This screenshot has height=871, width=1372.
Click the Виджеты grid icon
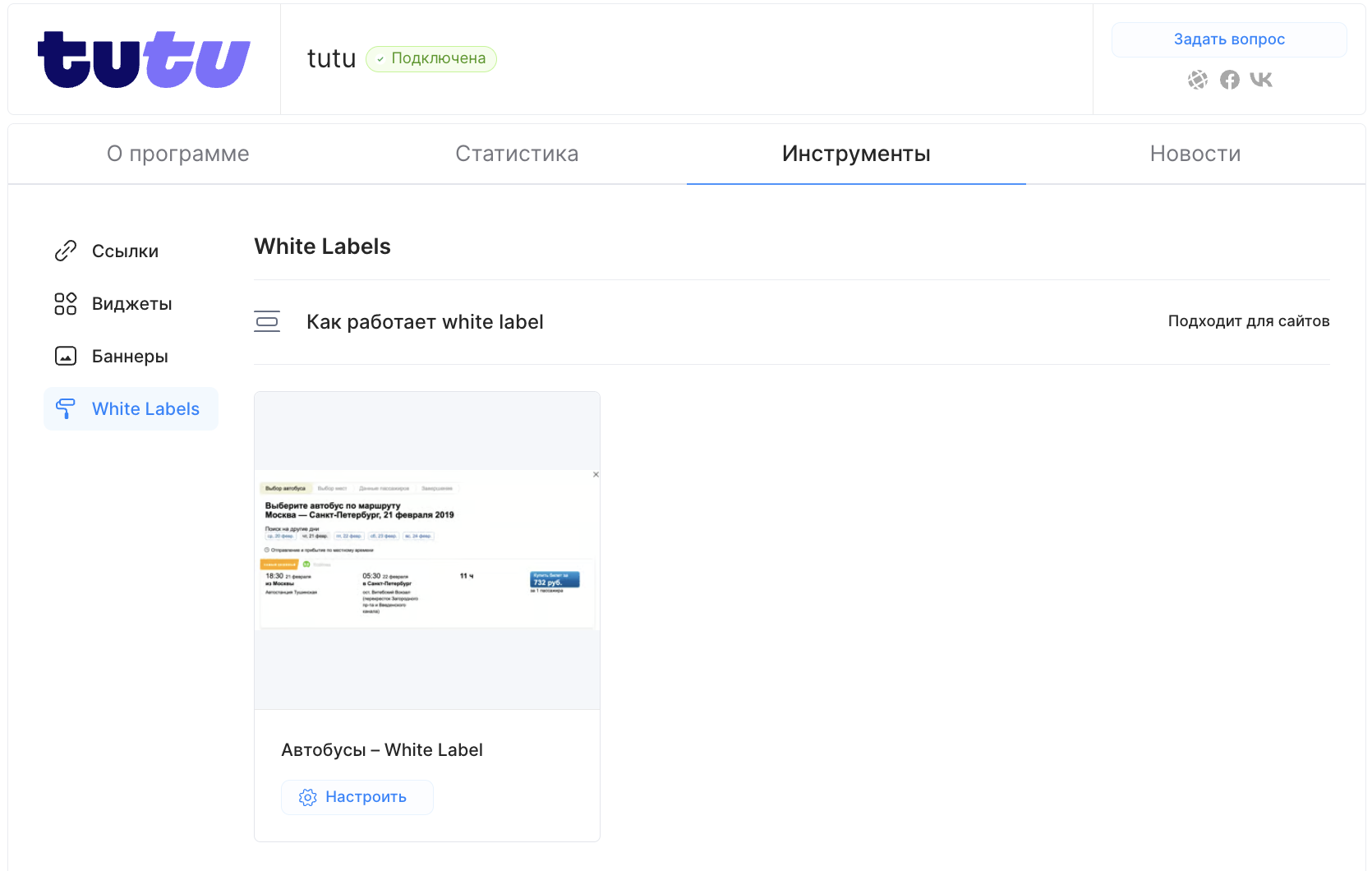tap(66, 303)
